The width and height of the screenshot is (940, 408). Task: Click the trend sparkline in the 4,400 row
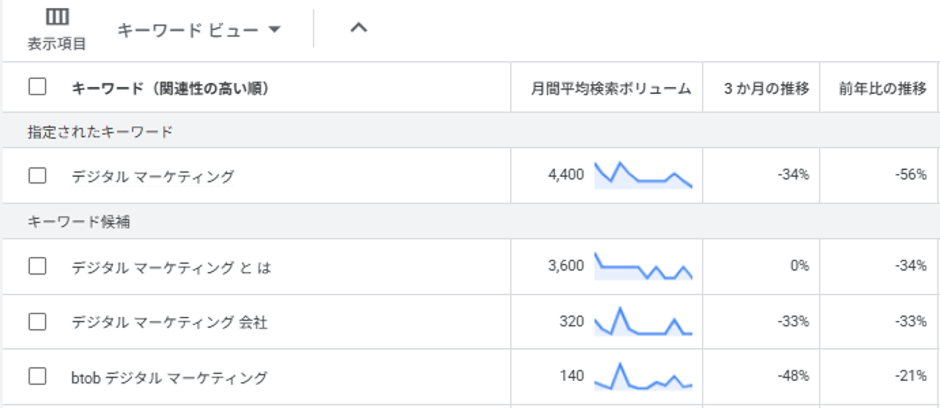(x=643, y=175)
